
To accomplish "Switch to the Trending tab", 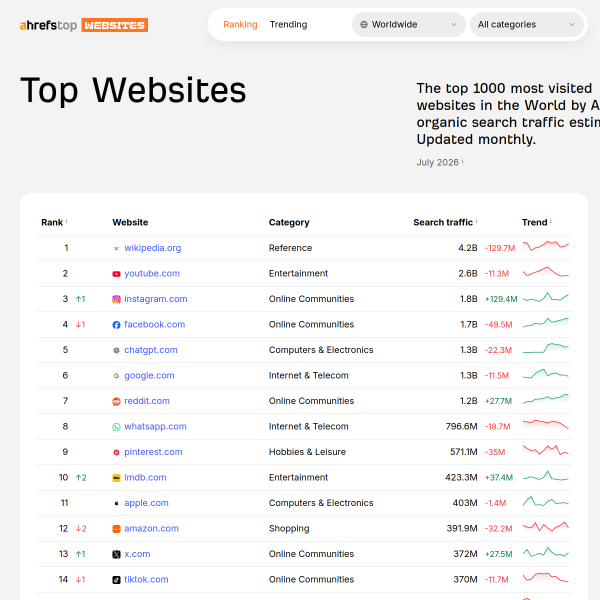I will coord(288,24).
